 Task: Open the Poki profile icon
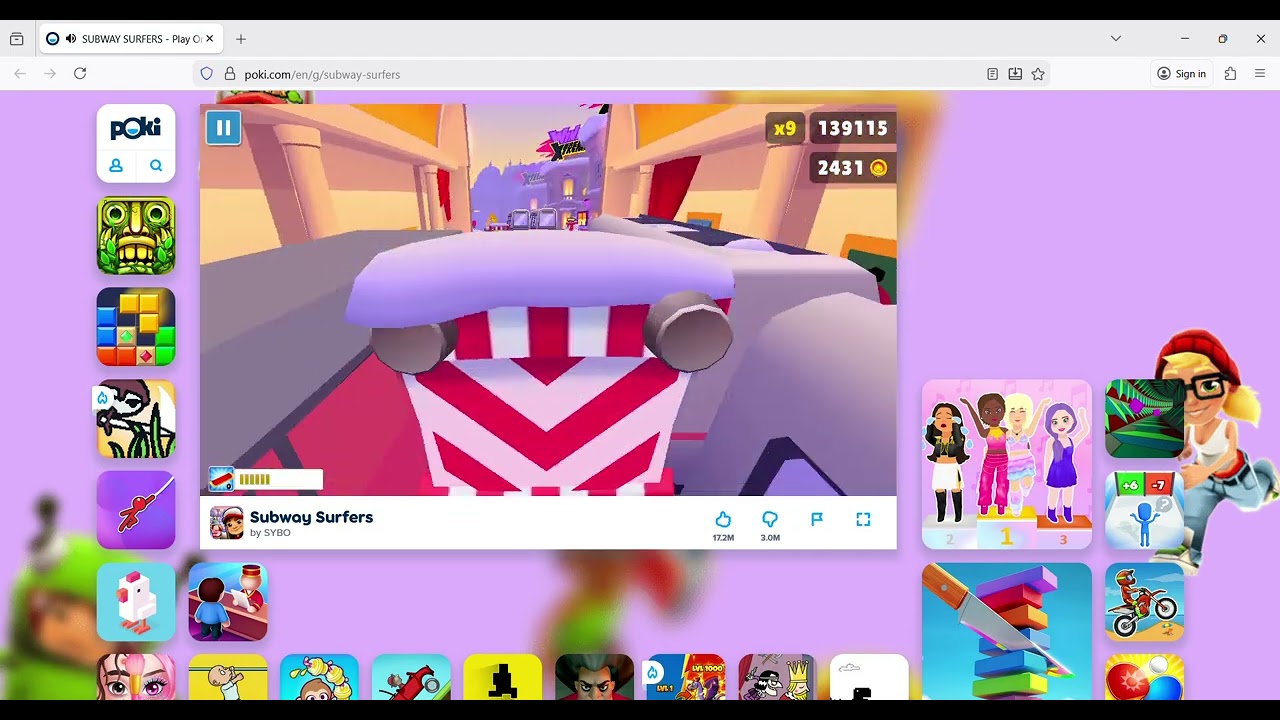116,166
